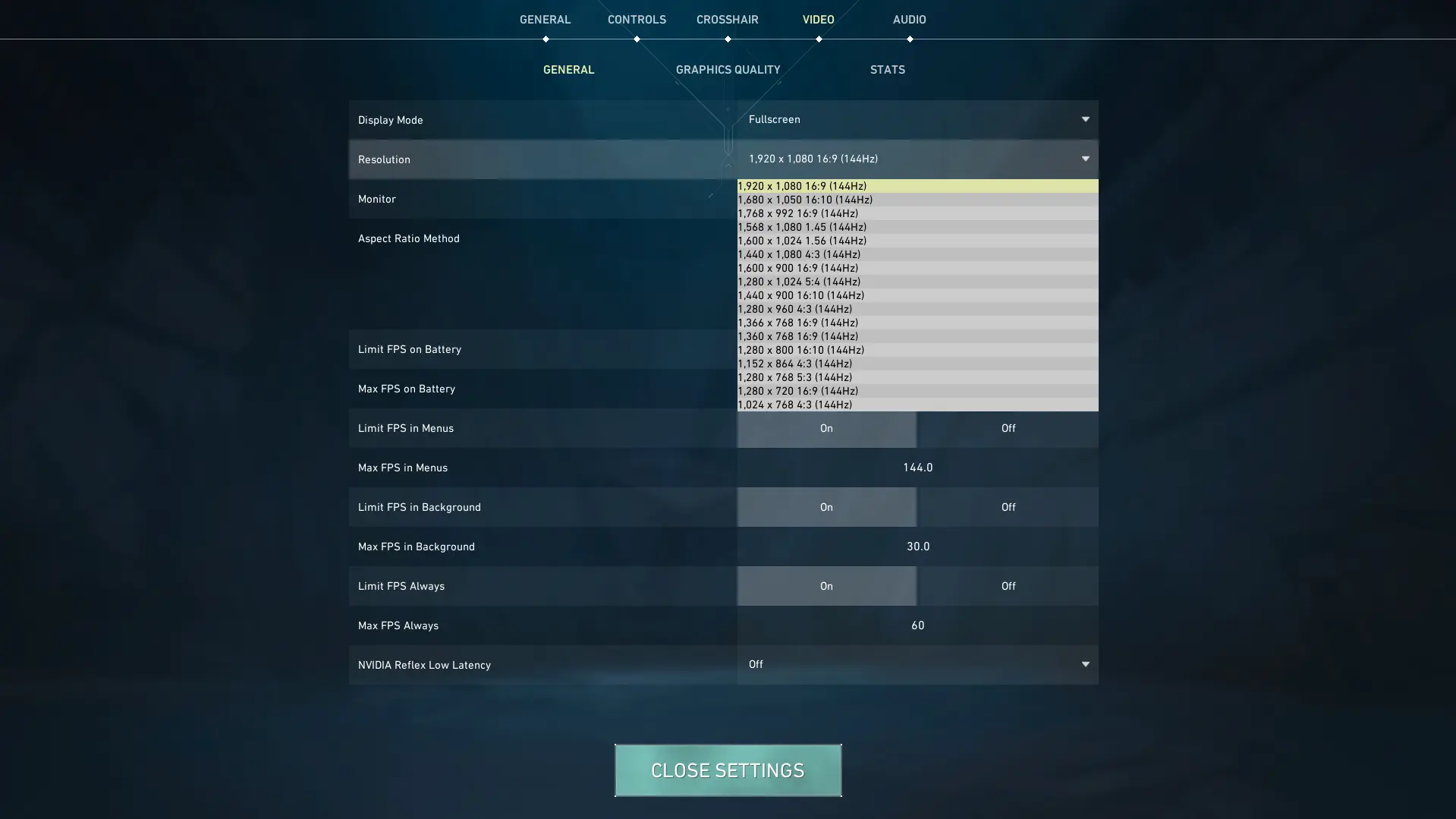Viewport: 1456px width, 819px height.
Task: Select the General video sub-tab
Action: pyautogui.click(x=568, y=70)
